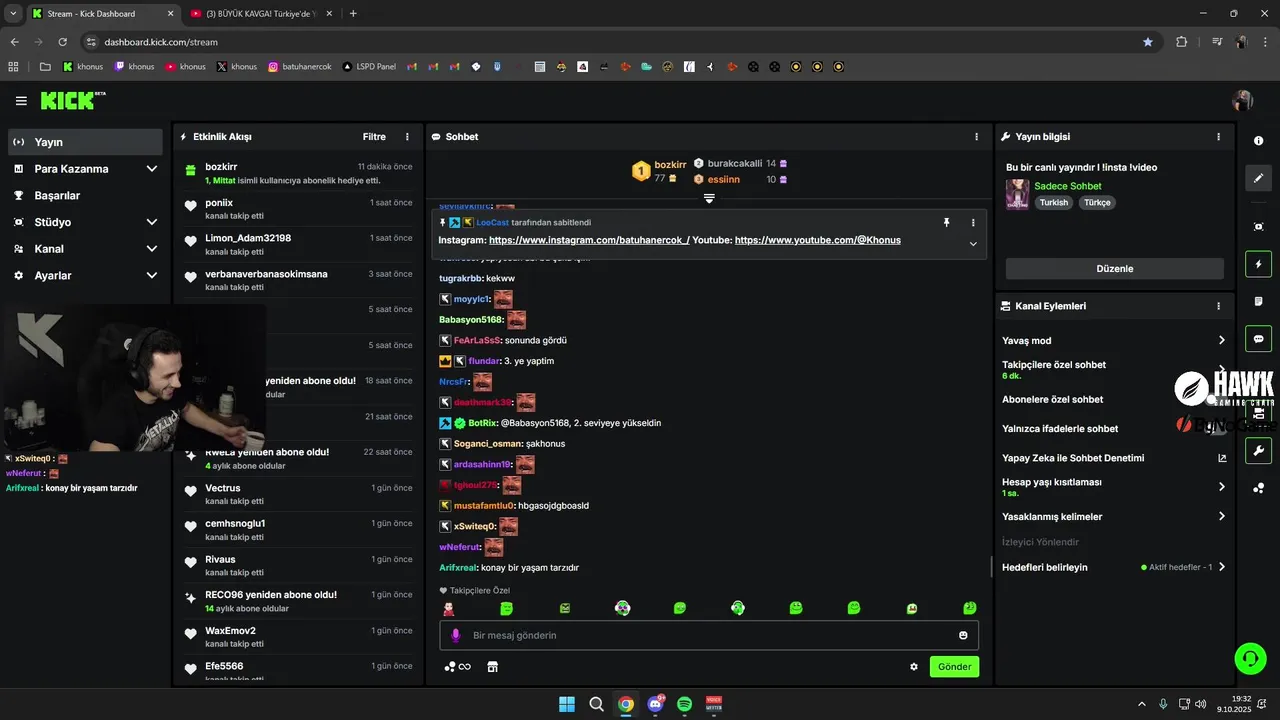The width and height of the screenshot is (1280, 720).
Task: Open chat settings gear icon
Action: tap(913, 667)
